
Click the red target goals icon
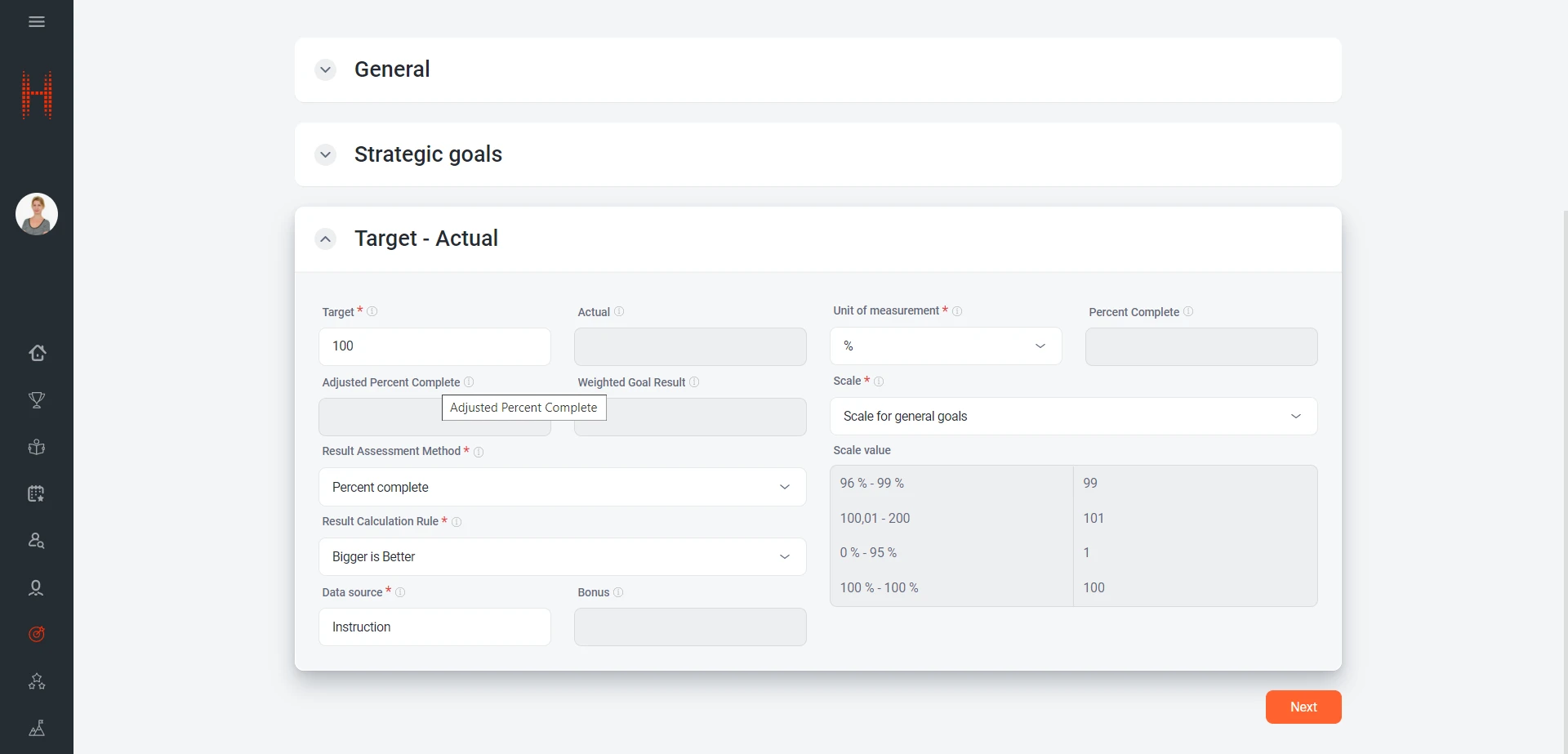[37, 634]
